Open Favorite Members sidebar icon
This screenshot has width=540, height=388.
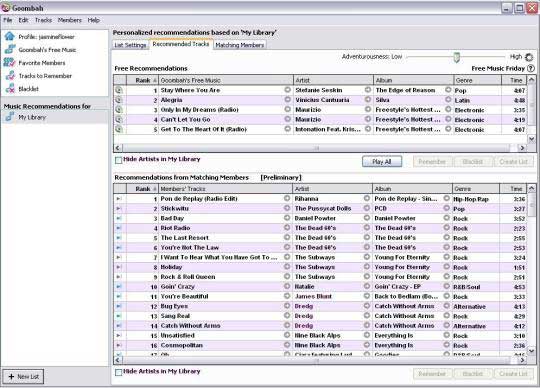(10, 62)
